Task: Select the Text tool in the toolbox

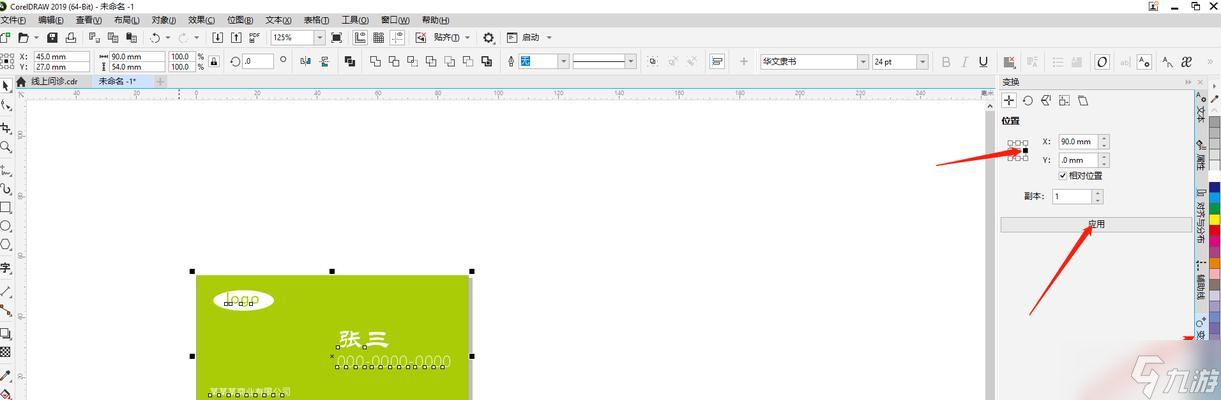Action: tap(6, 268)
